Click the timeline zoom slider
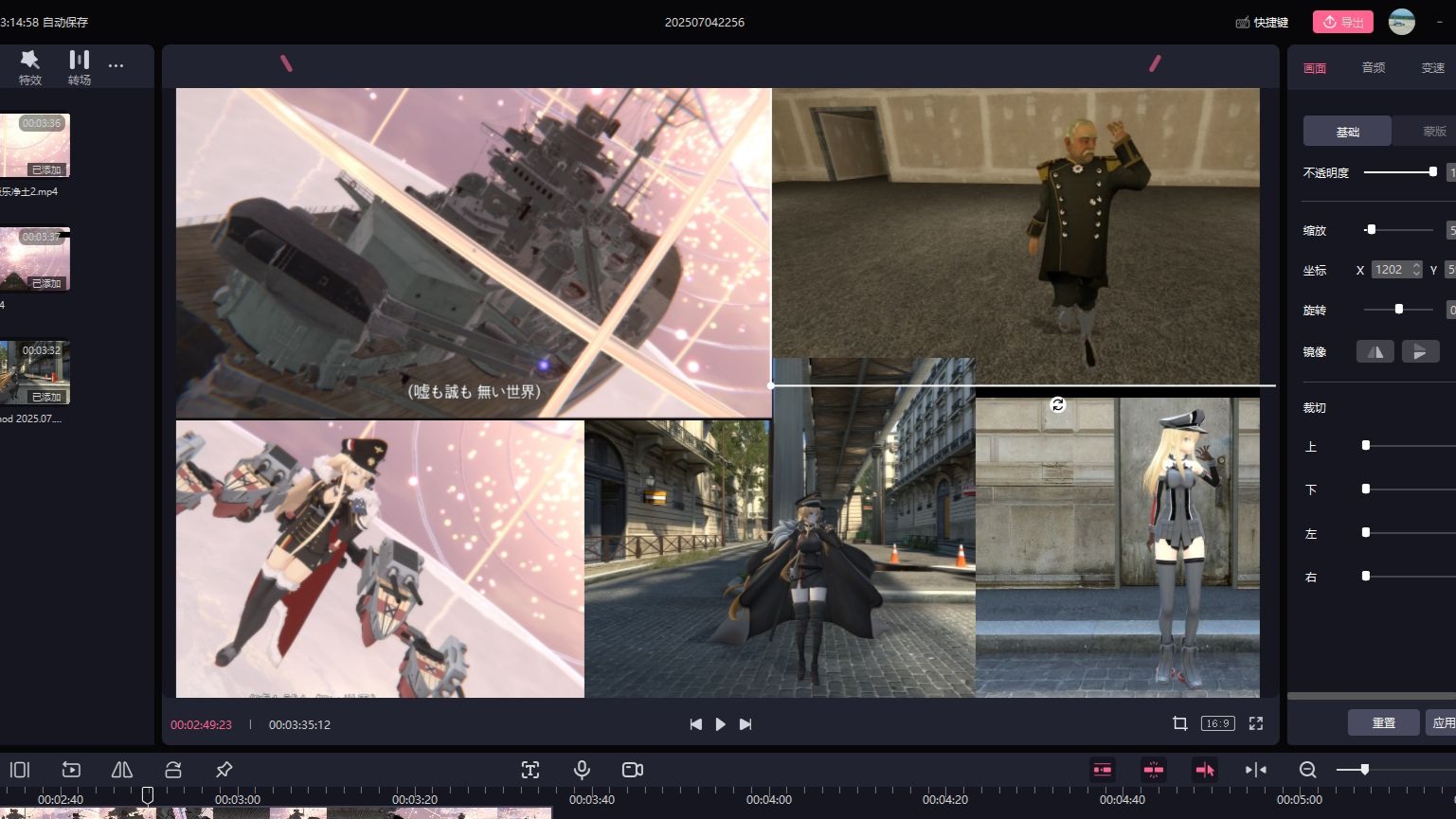Viewport: 1456px width, 819px height. (1364, 770)
